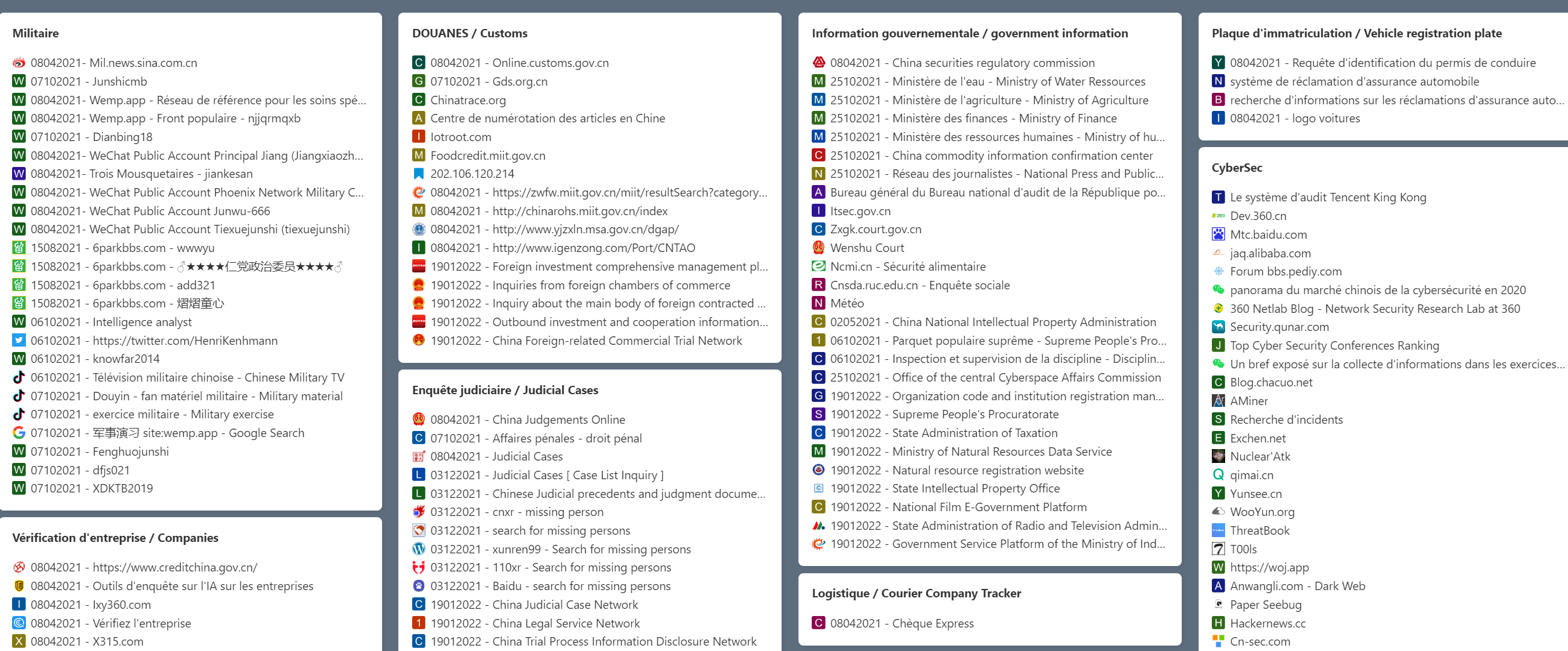Open 08042021 - logo voitures bookmark

(x=1294, y=118)
